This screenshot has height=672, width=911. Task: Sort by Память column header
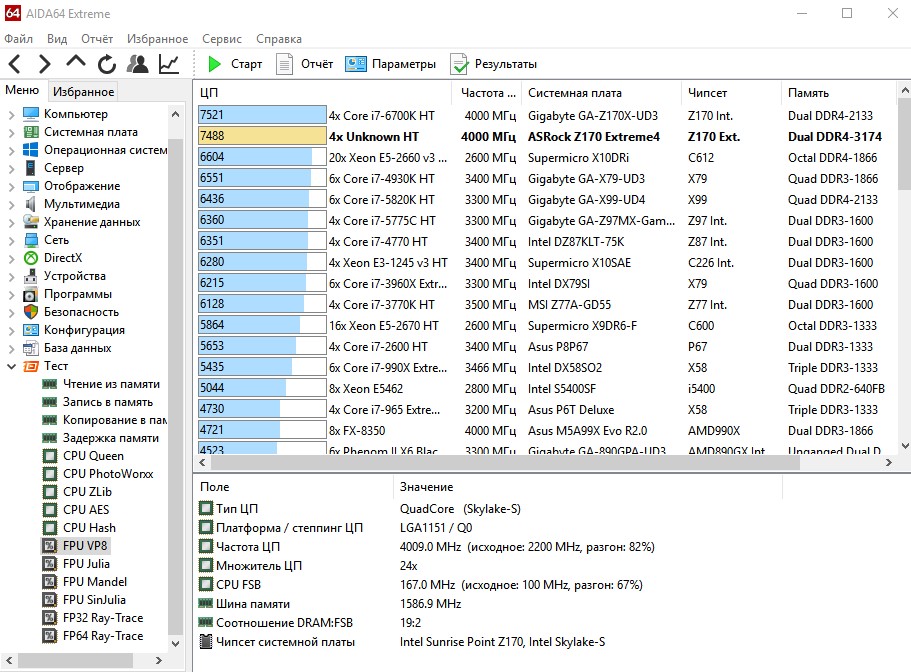coord(838,93)
